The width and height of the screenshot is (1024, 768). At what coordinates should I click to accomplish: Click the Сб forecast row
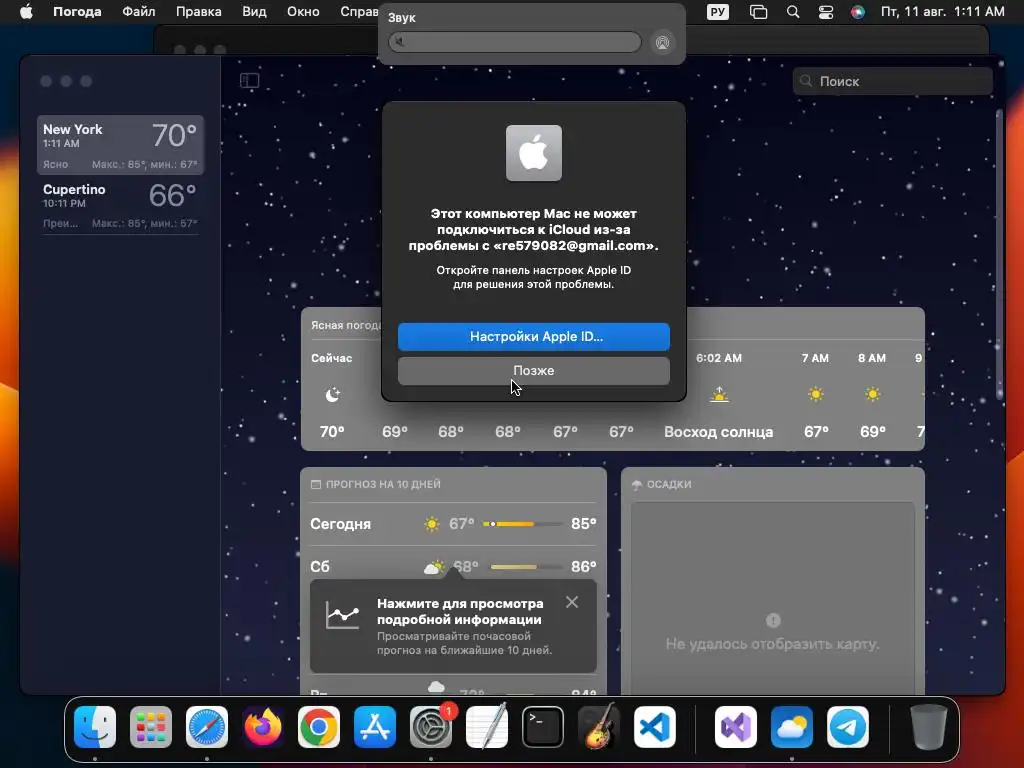tap(453, 566)
